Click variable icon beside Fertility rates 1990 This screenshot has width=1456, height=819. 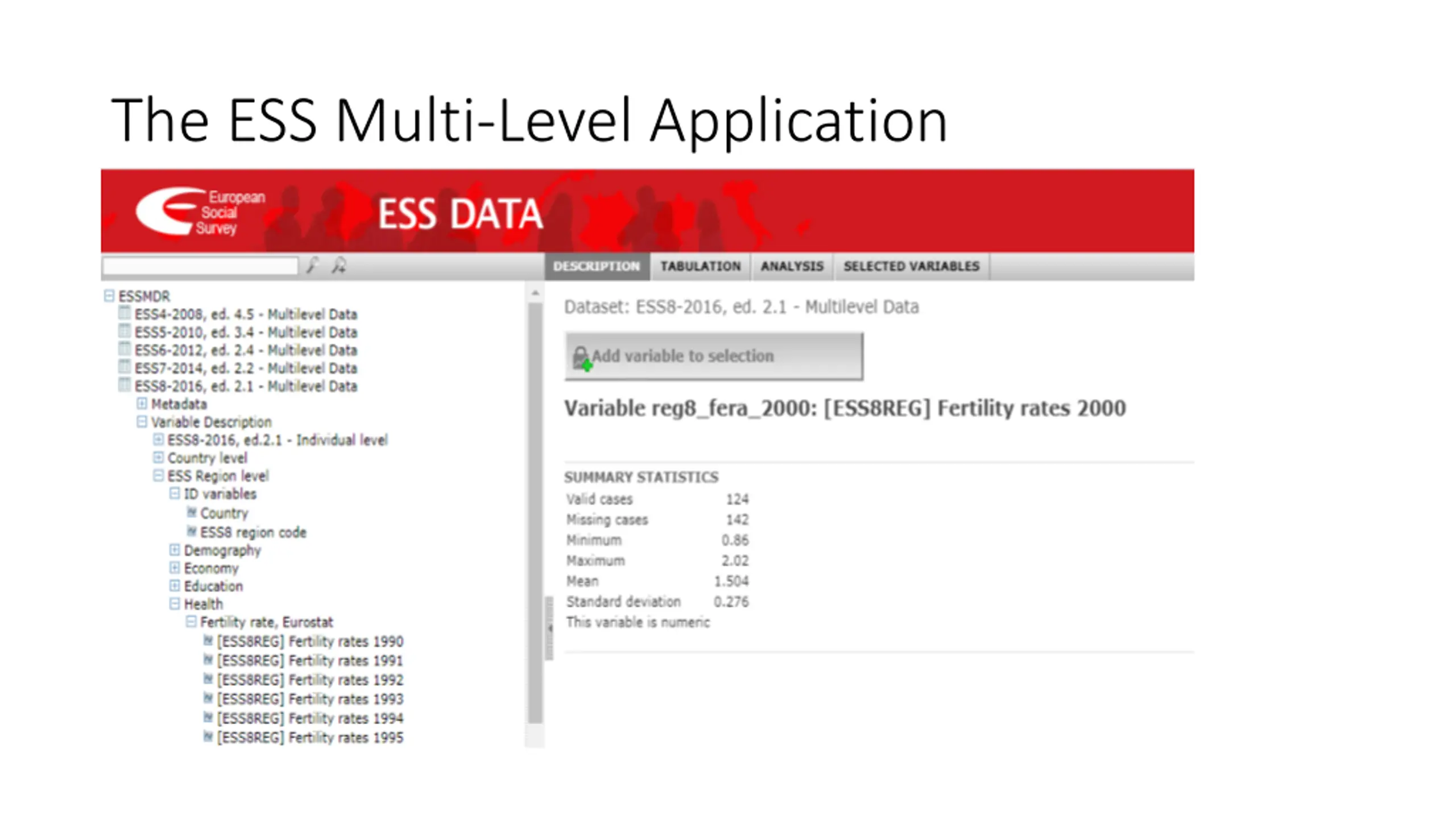pyautogui.click(x=208, y=640)
